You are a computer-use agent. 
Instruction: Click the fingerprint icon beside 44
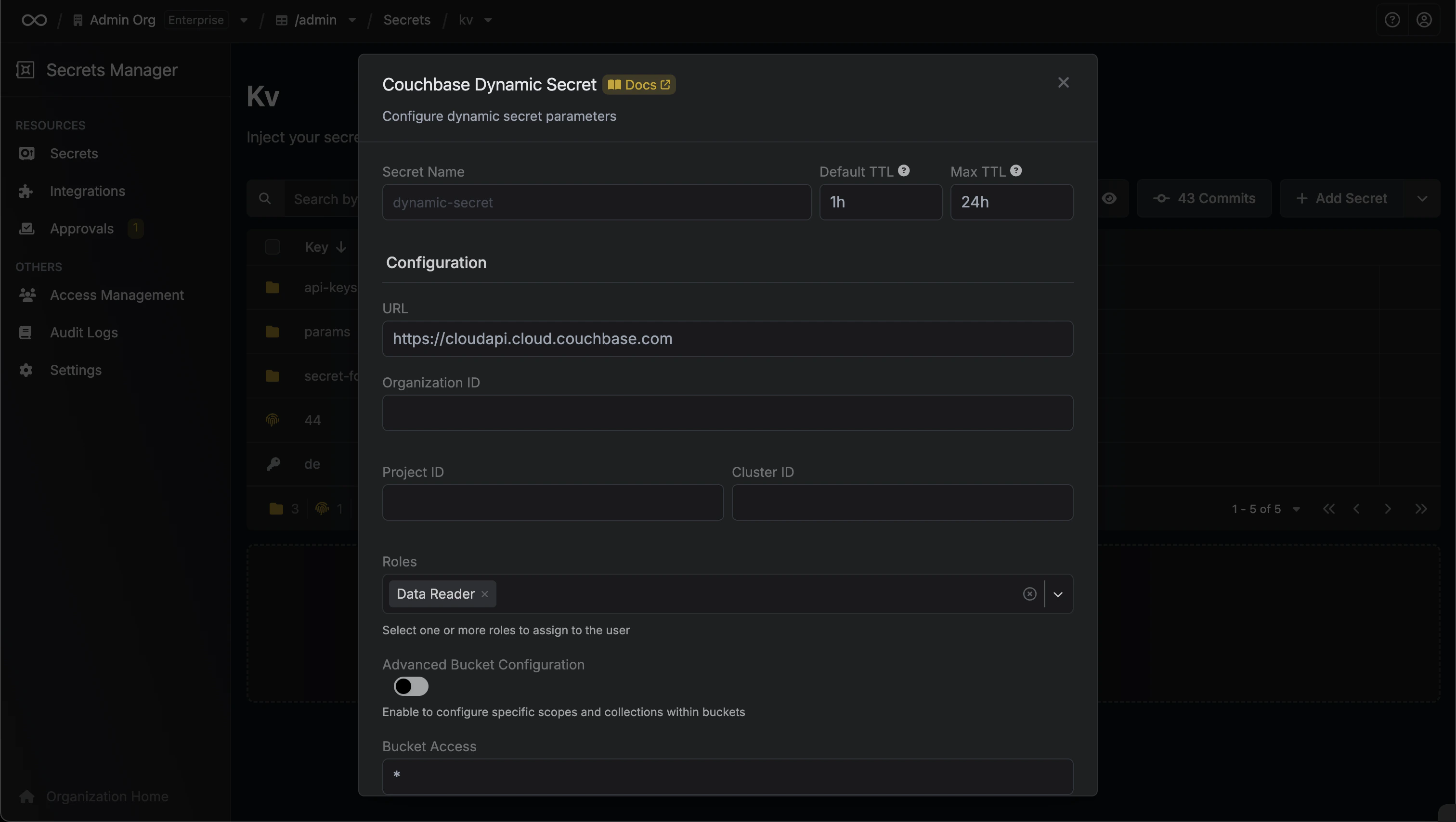pyautogui.click(x=273, y=420)
